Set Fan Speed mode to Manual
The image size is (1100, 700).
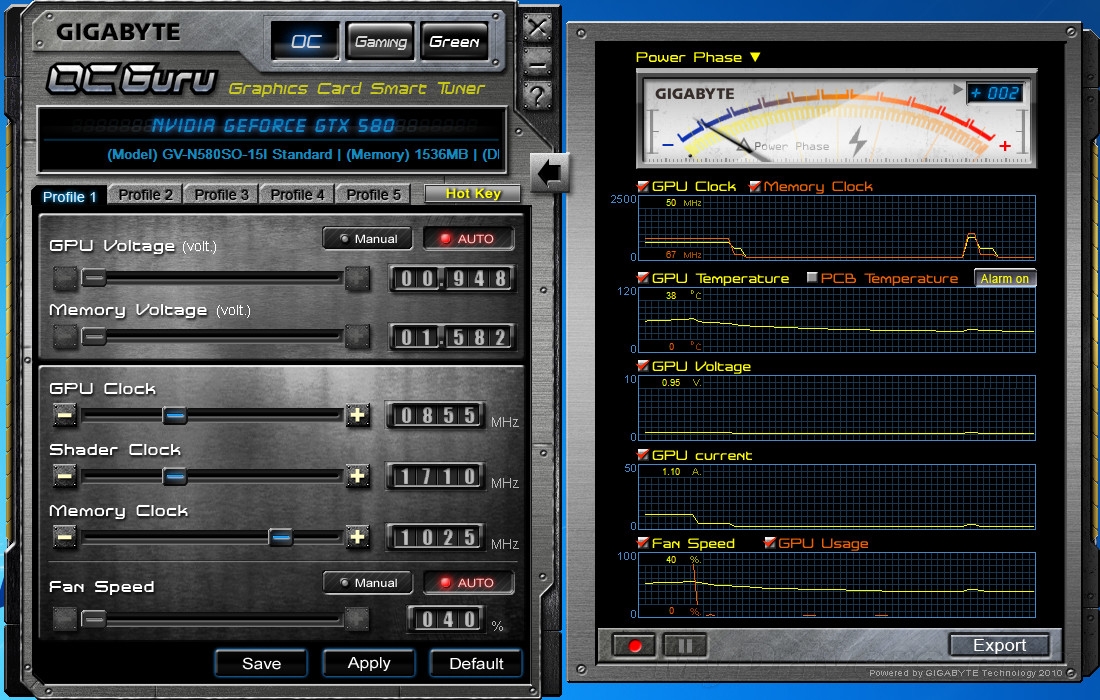[368, 582]
